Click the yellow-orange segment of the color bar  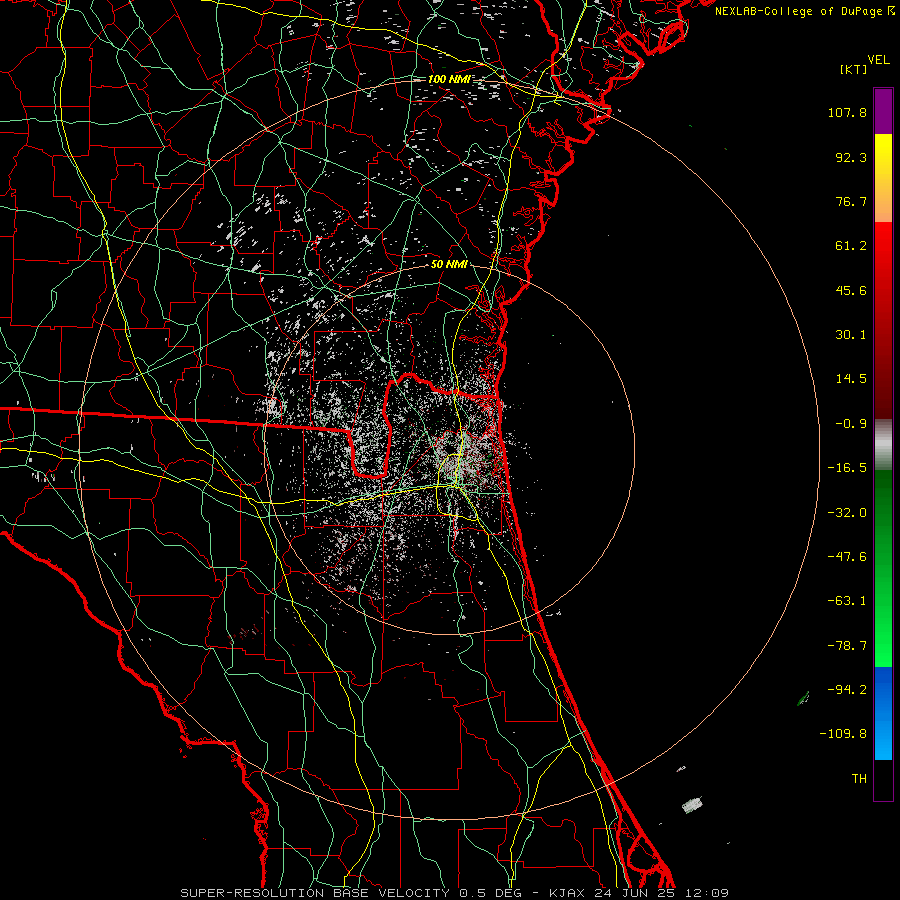[883, 178]
